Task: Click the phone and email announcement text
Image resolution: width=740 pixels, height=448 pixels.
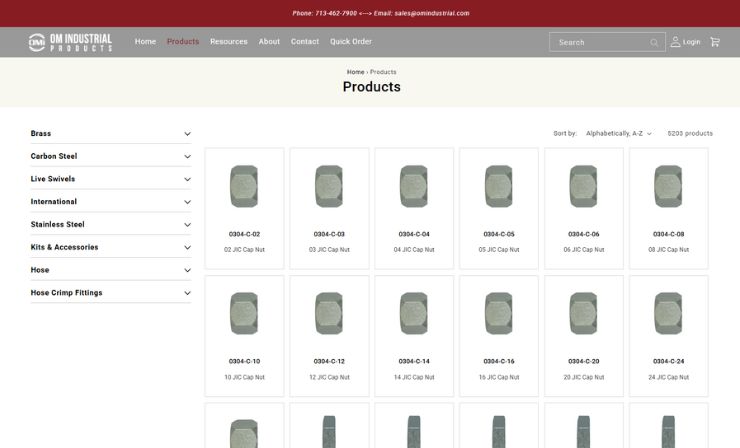Action: tap(380, 13)
